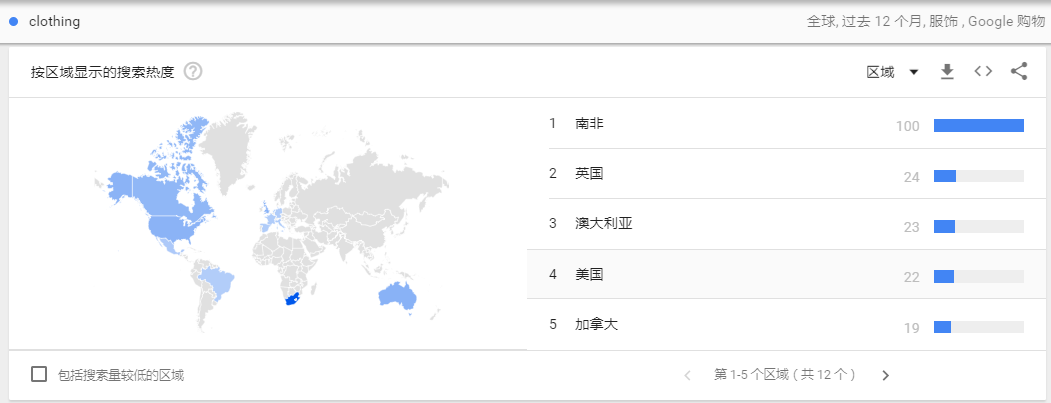
Task: Select the 加拿大 region entry
Action: [787, 325]
